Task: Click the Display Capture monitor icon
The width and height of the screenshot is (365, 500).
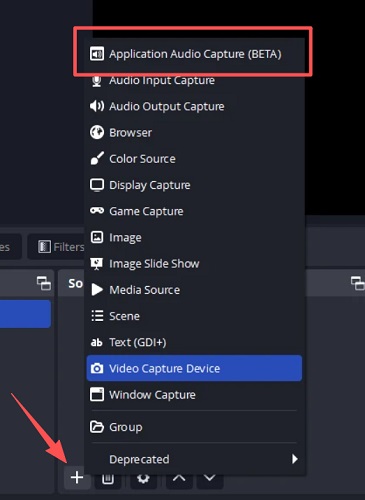Action: click(x=97, y=185)
